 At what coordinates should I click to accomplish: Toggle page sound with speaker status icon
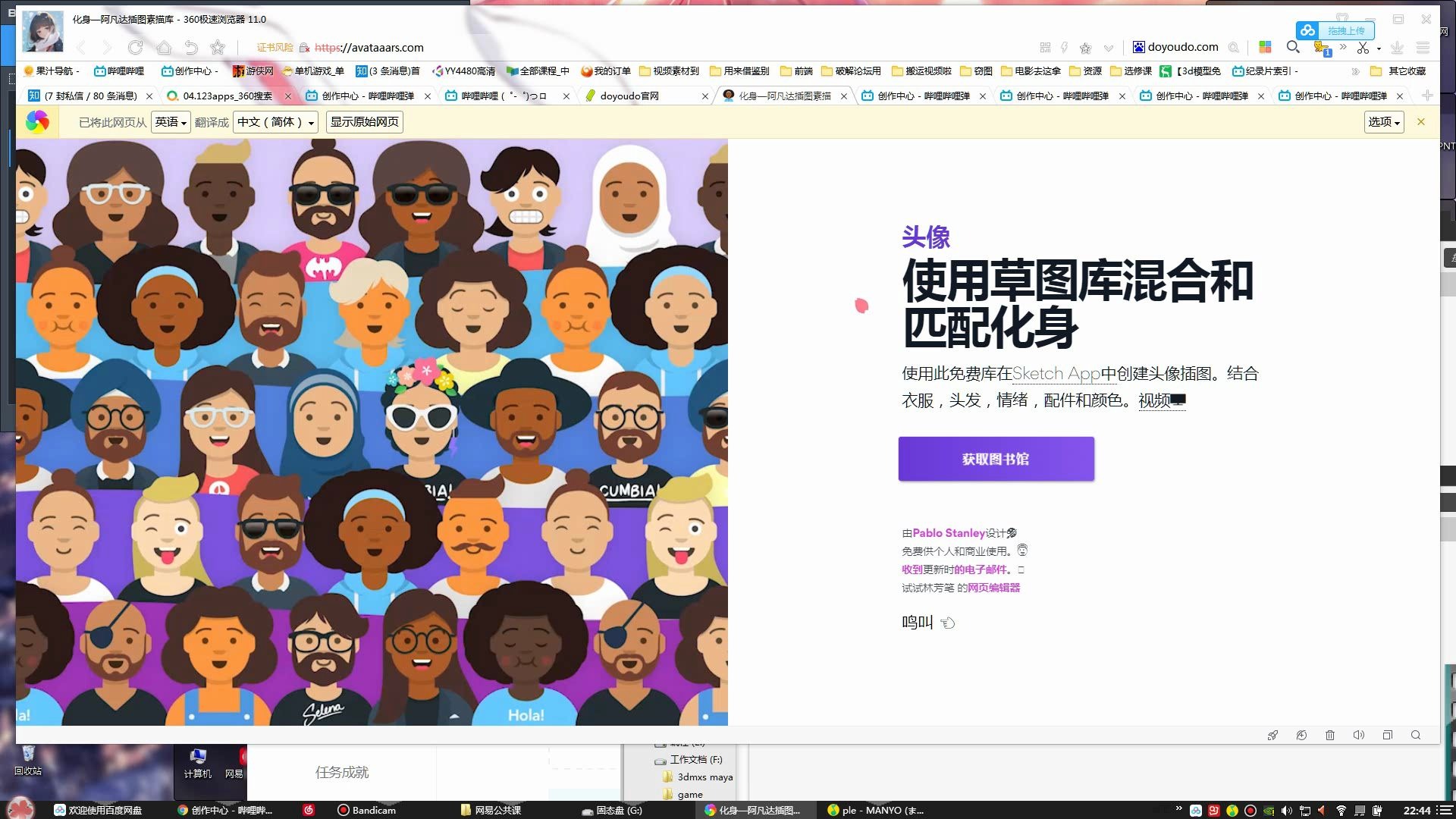pos(1359,735)
